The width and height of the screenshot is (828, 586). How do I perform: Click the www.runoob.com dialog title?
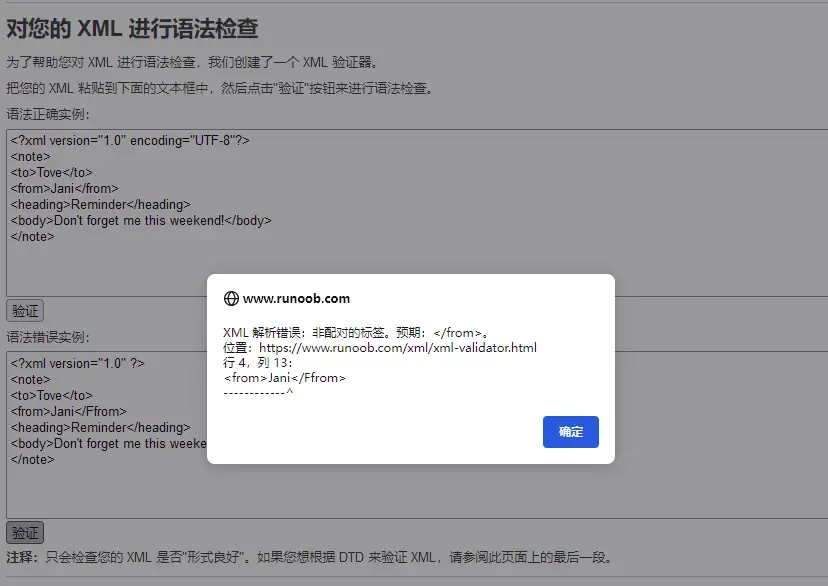click(296, 298)
